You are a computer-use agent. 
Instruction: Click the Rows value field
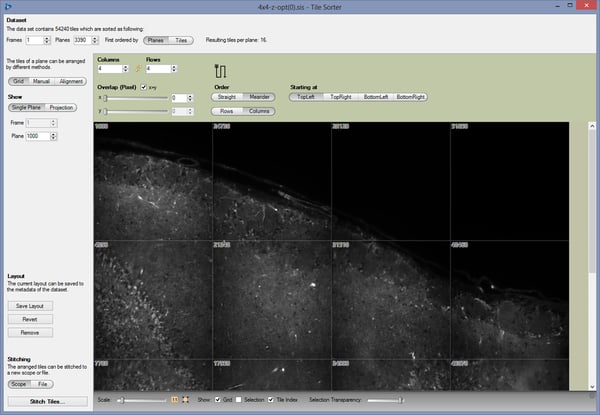point(158,68)
